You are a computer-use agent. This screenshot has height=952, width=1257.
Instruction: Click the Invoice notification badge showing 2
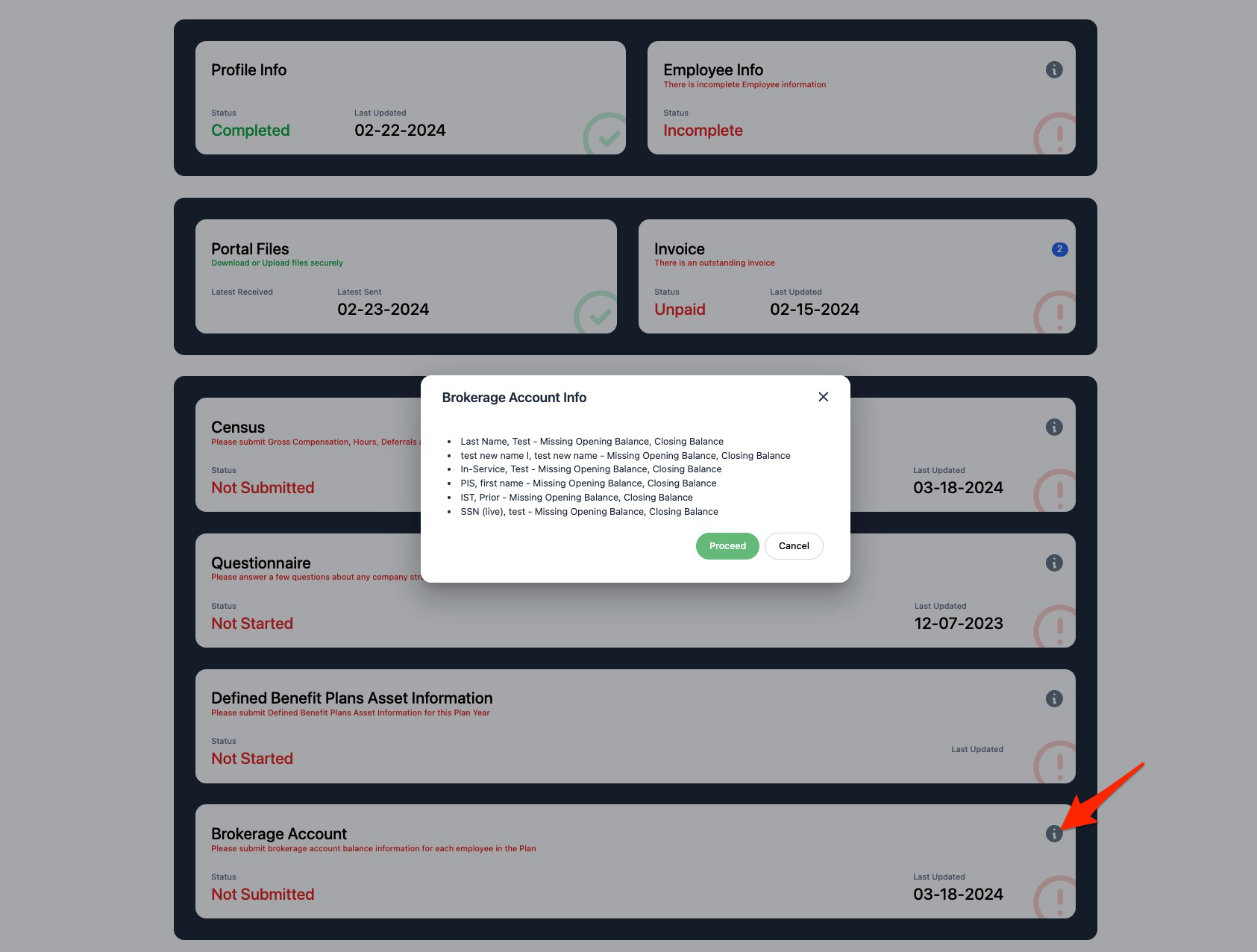click(x=1059, y=249)
